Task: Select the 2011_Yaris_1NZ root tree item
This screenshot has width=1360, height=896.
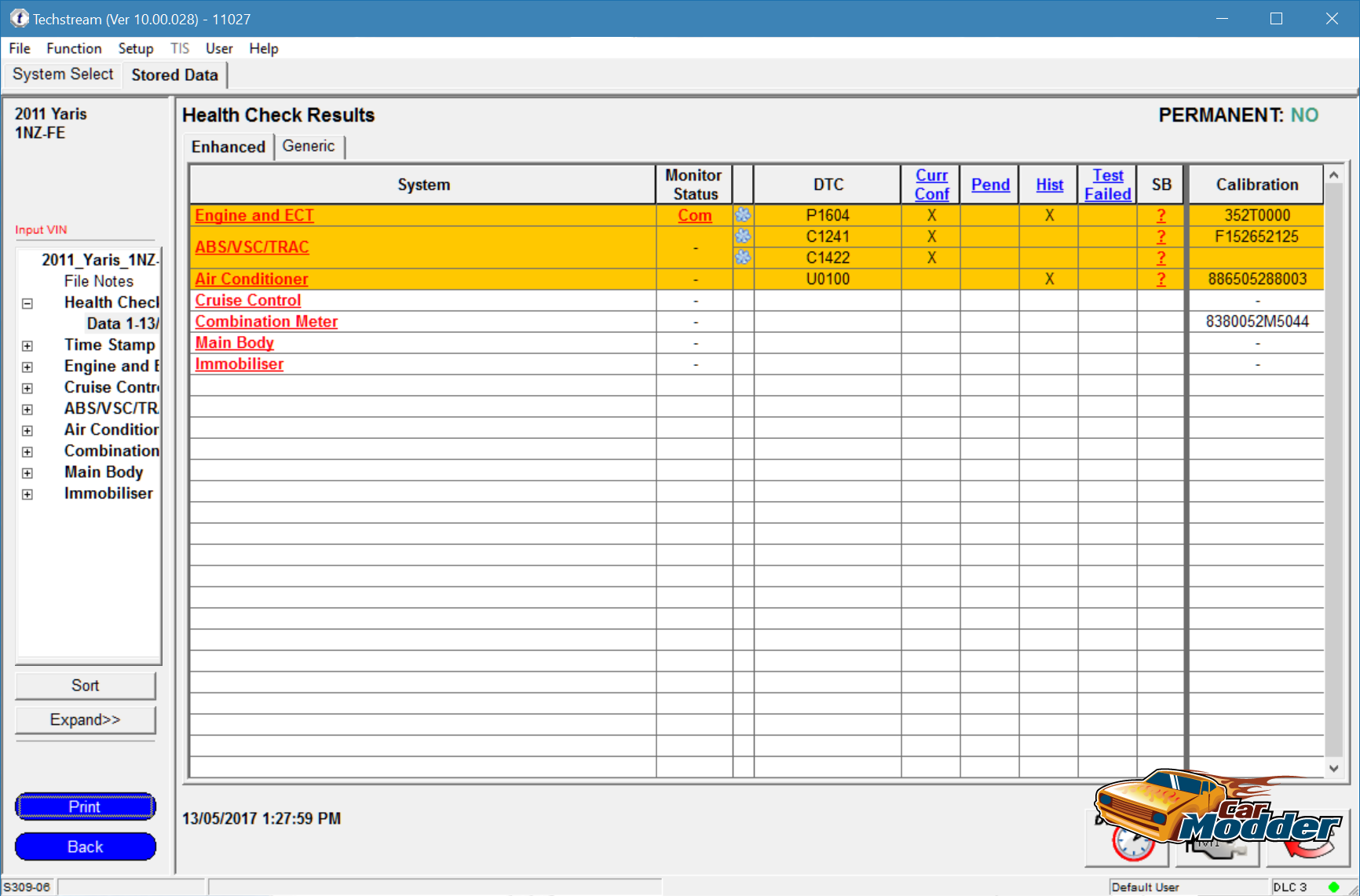Action: point(101,260)
